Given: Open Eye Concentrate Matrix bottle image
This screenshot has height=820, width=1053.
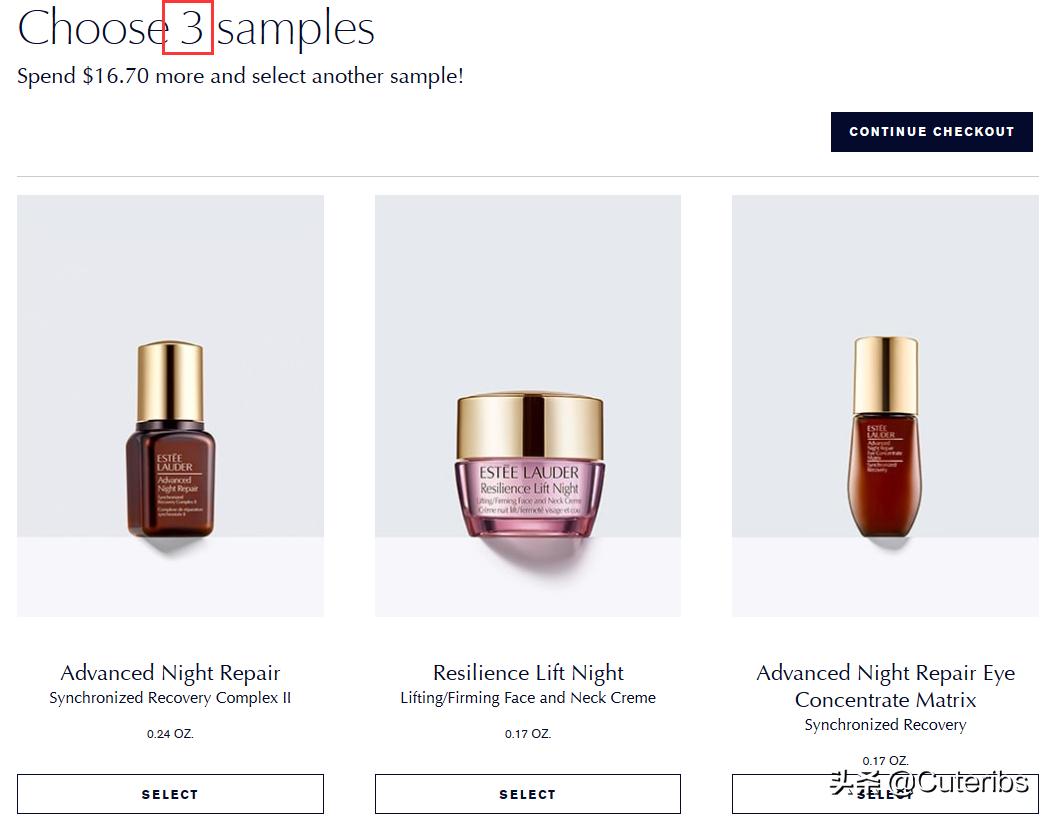Looking at the screenshot, I should [884, 406].
